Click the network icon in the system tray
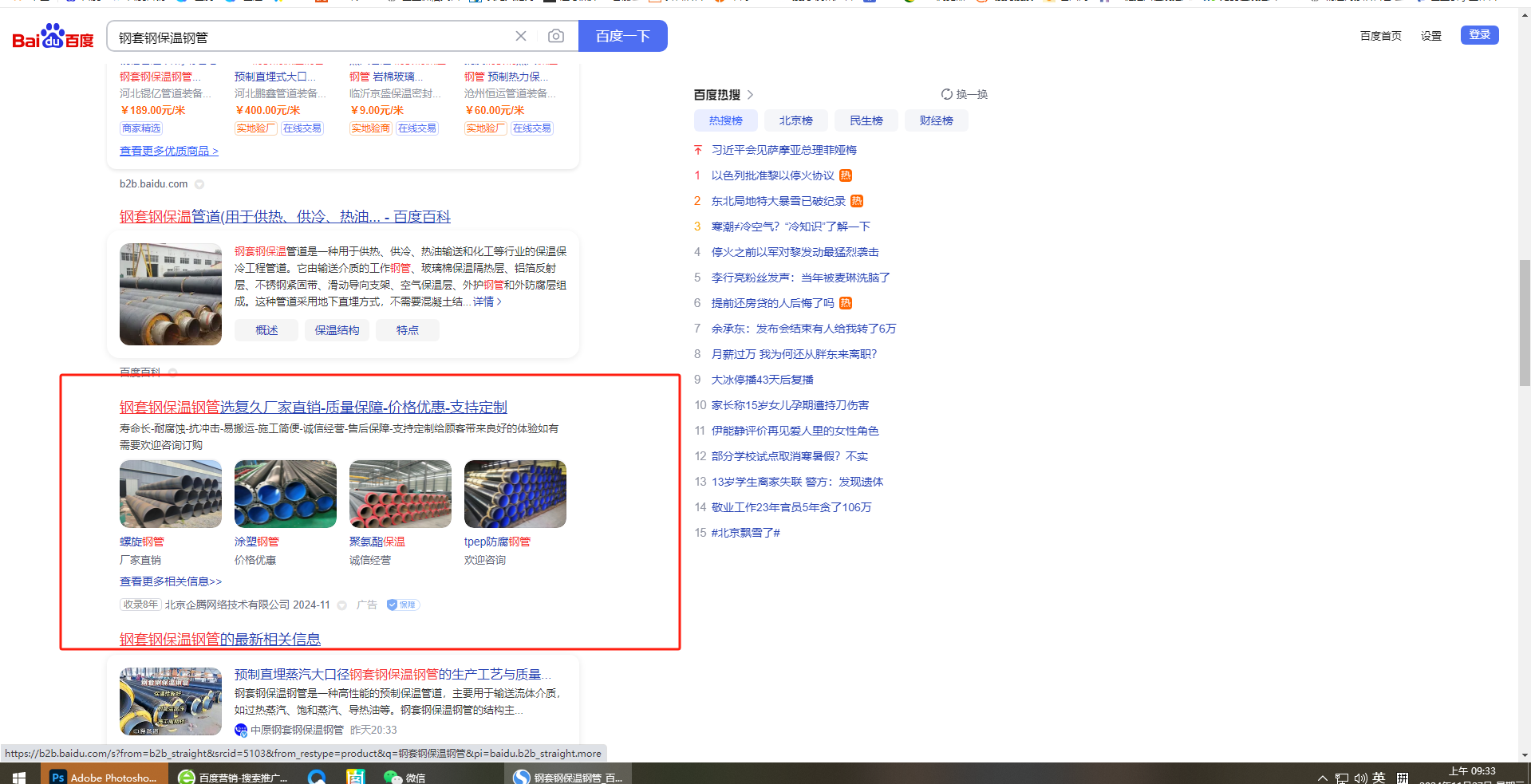Image resolution: width=1531 pixels, height=784 pixels. (x=1342, y=778)
